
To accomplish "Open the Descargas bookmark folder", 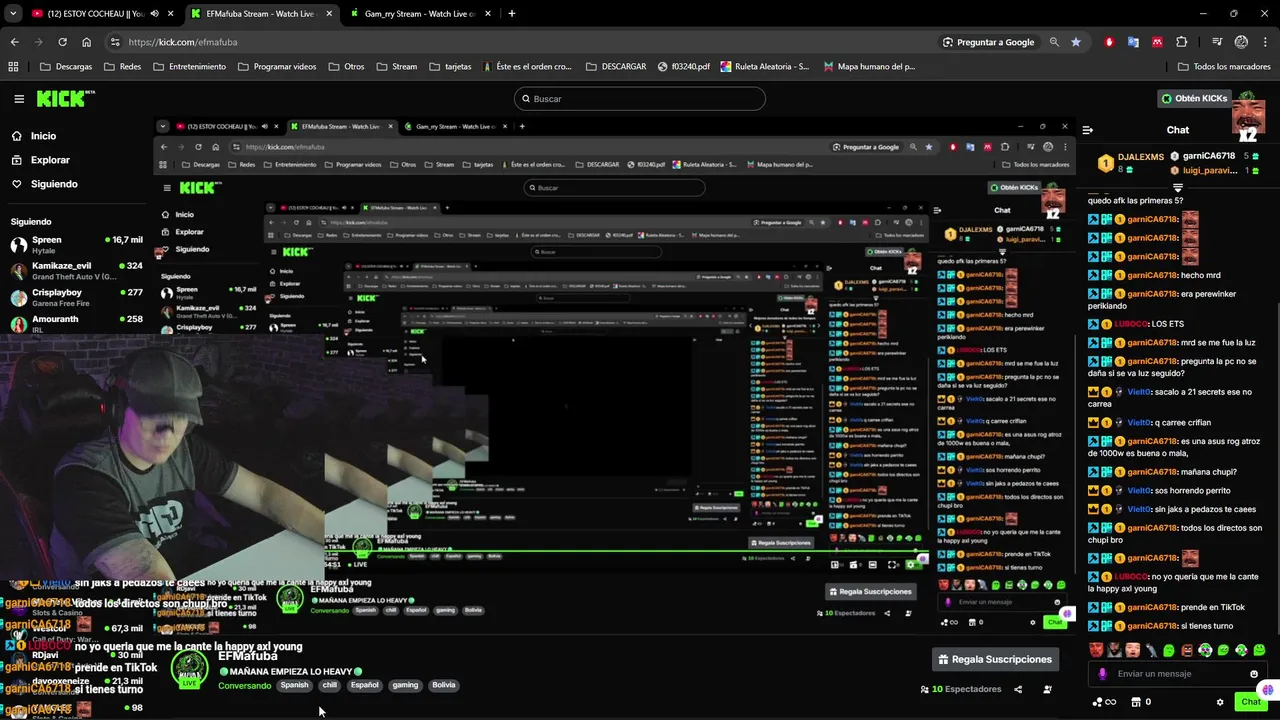I will click(x=66, y=66).
